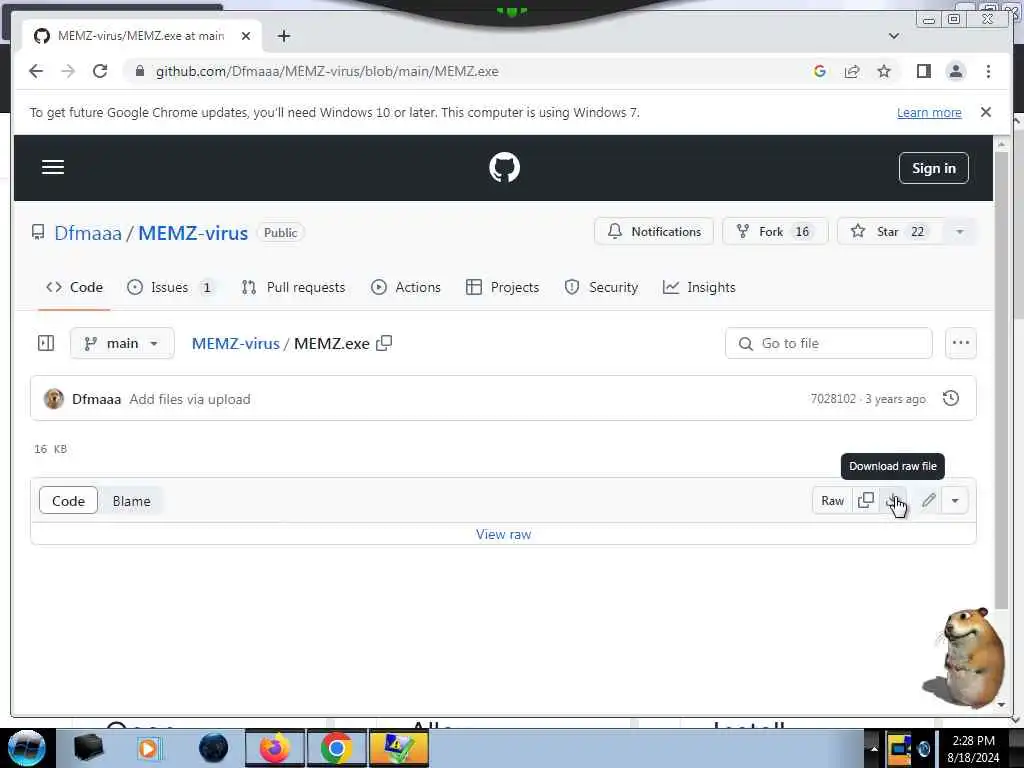The image size is (1024, 768).
Task: Dismiss the Chrome update notification bar
Action: point(985,112)
